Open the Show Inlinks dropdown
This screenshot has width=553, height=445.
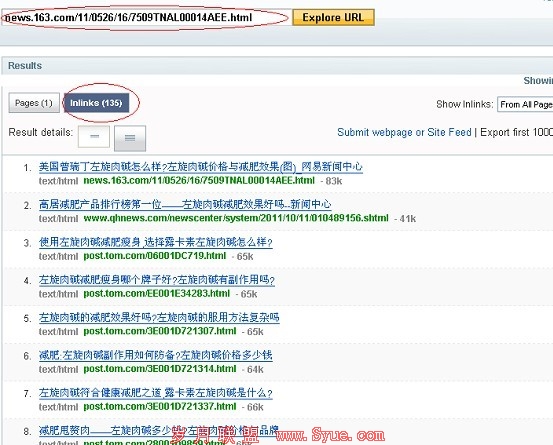pyautogui.click(x=525, y=104)
